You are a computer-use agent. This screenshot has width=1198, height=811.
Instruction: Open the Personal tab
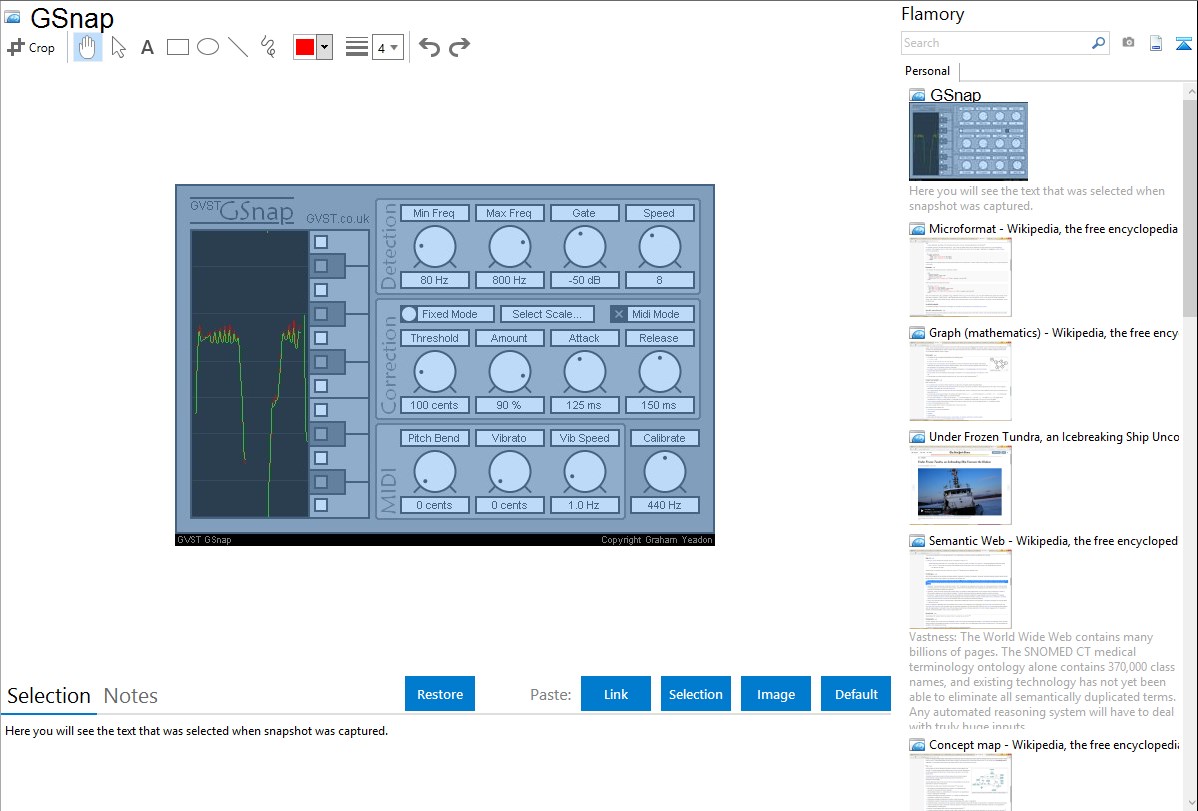tap(927, 71)
